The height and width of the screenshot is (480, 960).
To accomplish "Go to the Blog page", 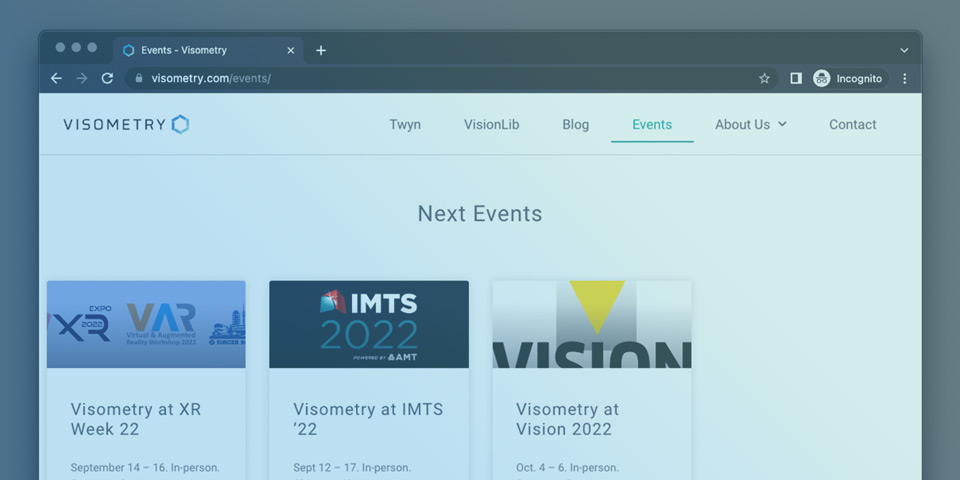I will click(x=576, y=124).
